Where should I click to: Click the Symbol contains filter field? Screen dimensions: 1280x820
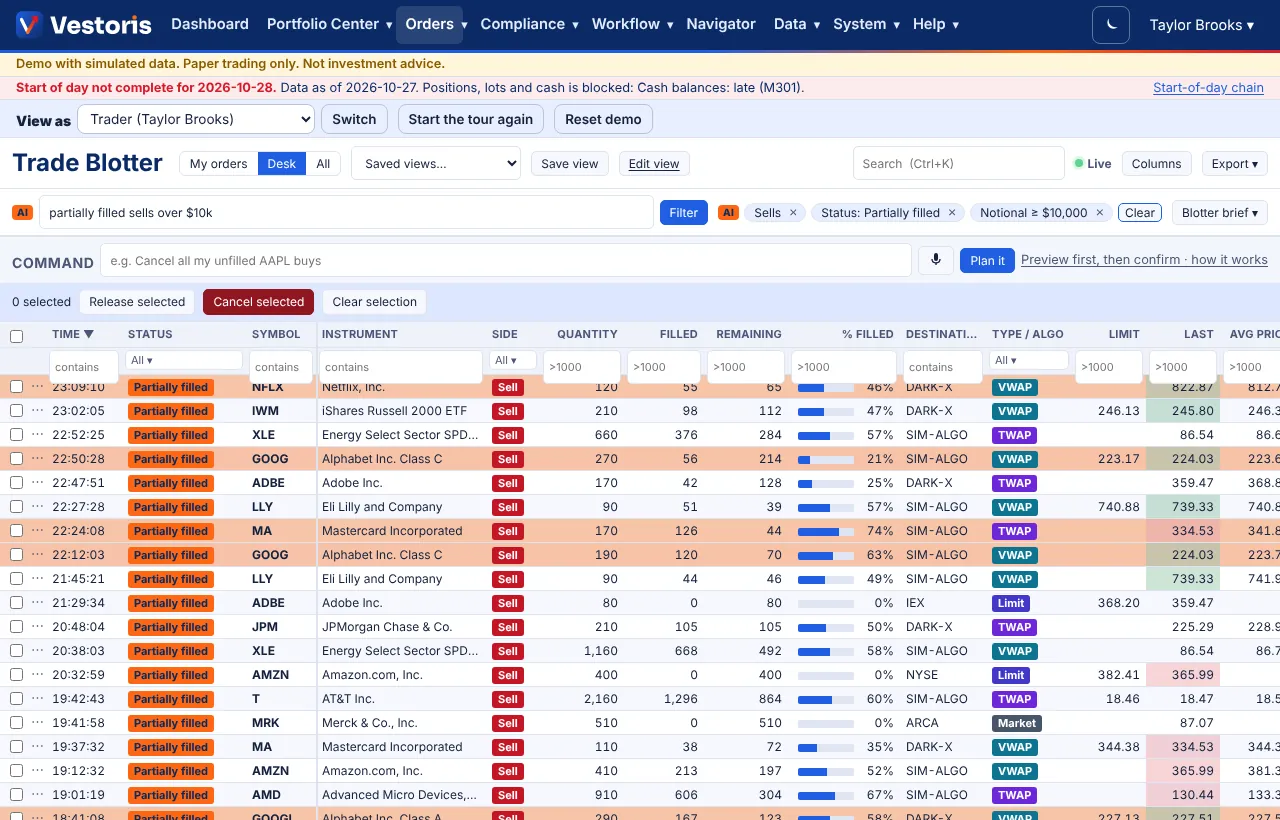click(279, 367)
